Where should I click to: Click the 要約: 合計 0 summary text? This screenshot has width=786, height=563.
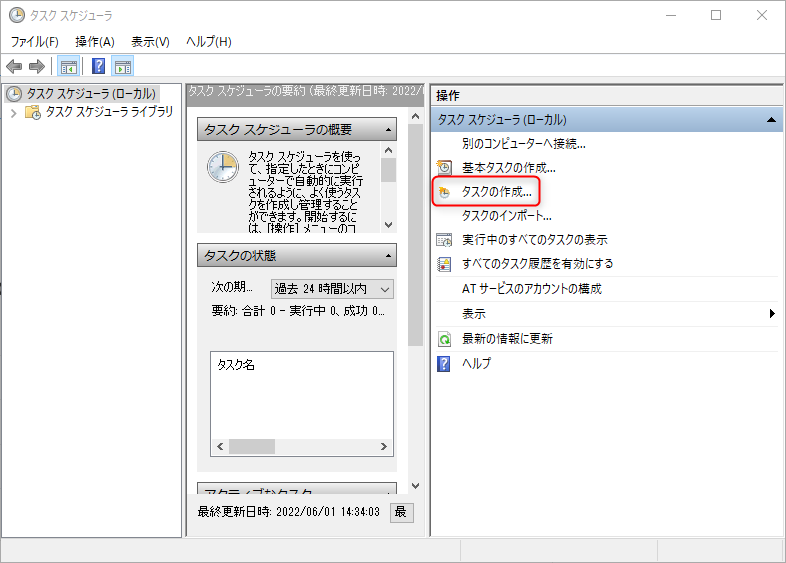click(298, 311)
